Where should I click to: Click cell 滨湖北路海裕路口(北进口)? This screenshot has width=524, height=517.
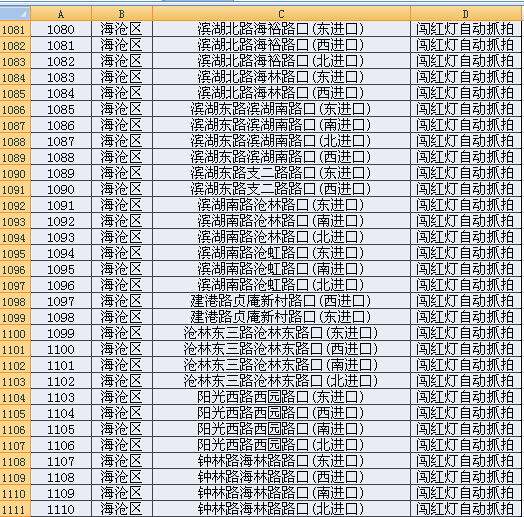tap(281, 61)
